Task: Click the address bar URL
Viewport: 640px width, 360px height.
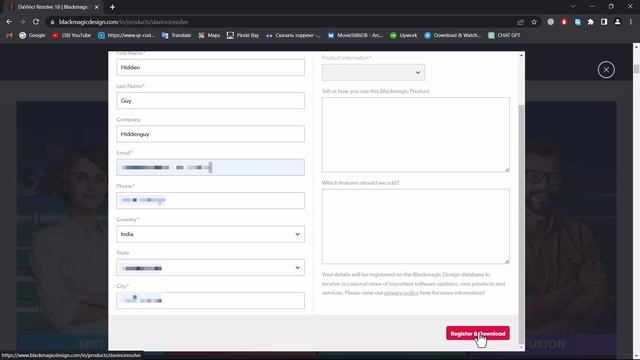Action: 123,22
